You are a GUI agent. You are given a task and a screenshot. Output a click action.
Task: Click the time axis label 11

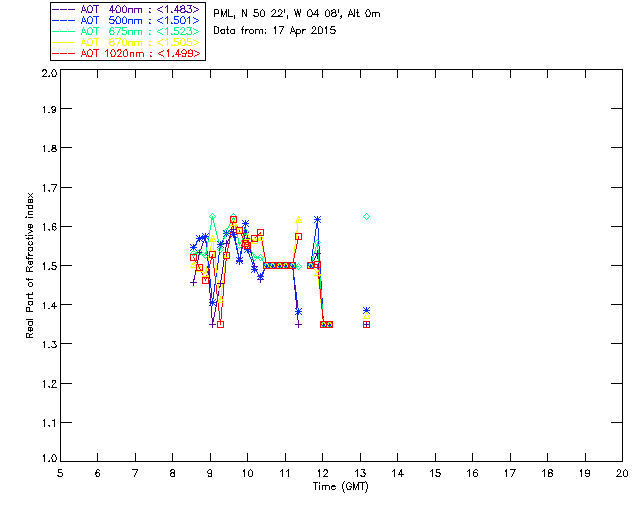pyautogui.click(x=285, y=473)
